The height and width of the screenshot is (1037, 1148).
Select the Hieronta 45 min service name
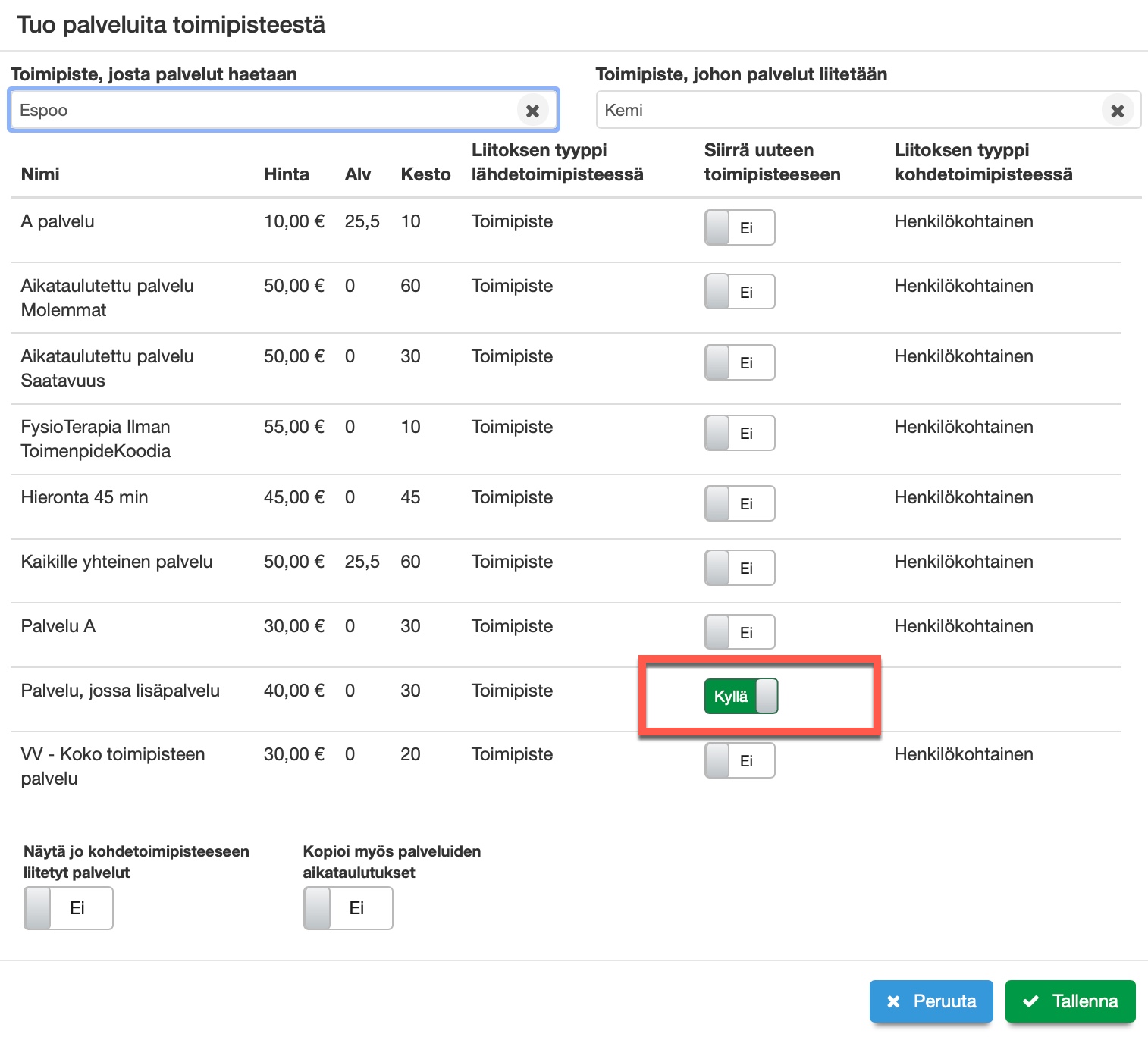pos(84,497)
